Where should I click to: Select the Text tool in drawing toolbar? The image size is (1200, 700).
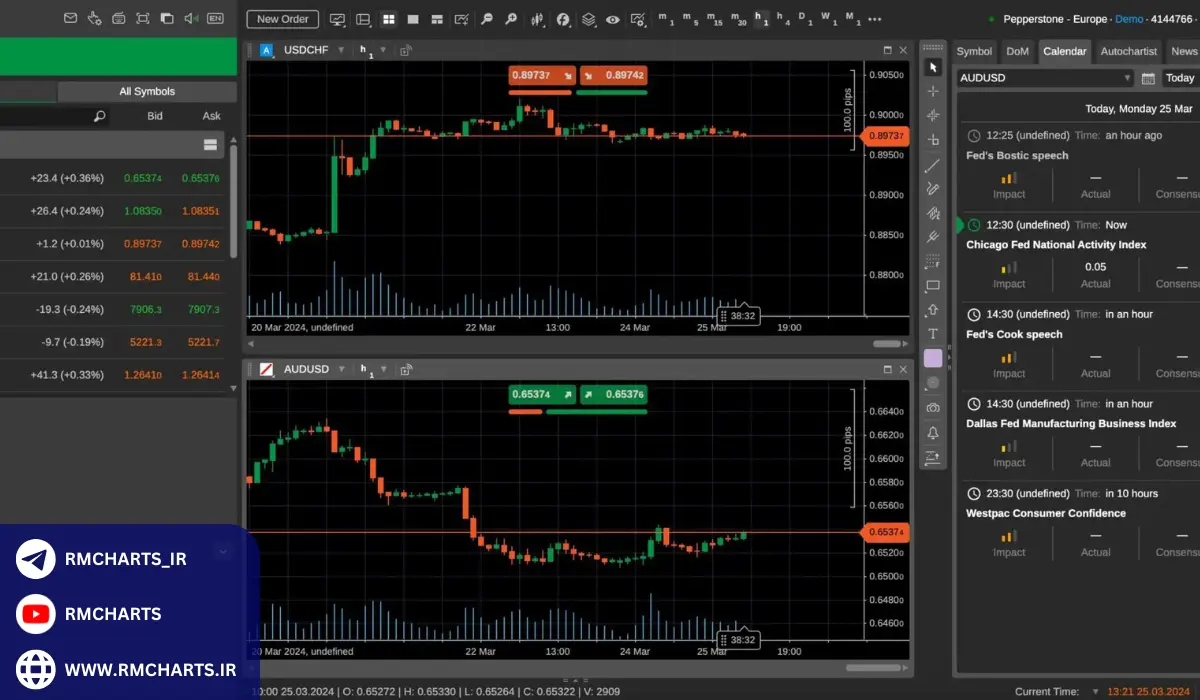(932, 334)
